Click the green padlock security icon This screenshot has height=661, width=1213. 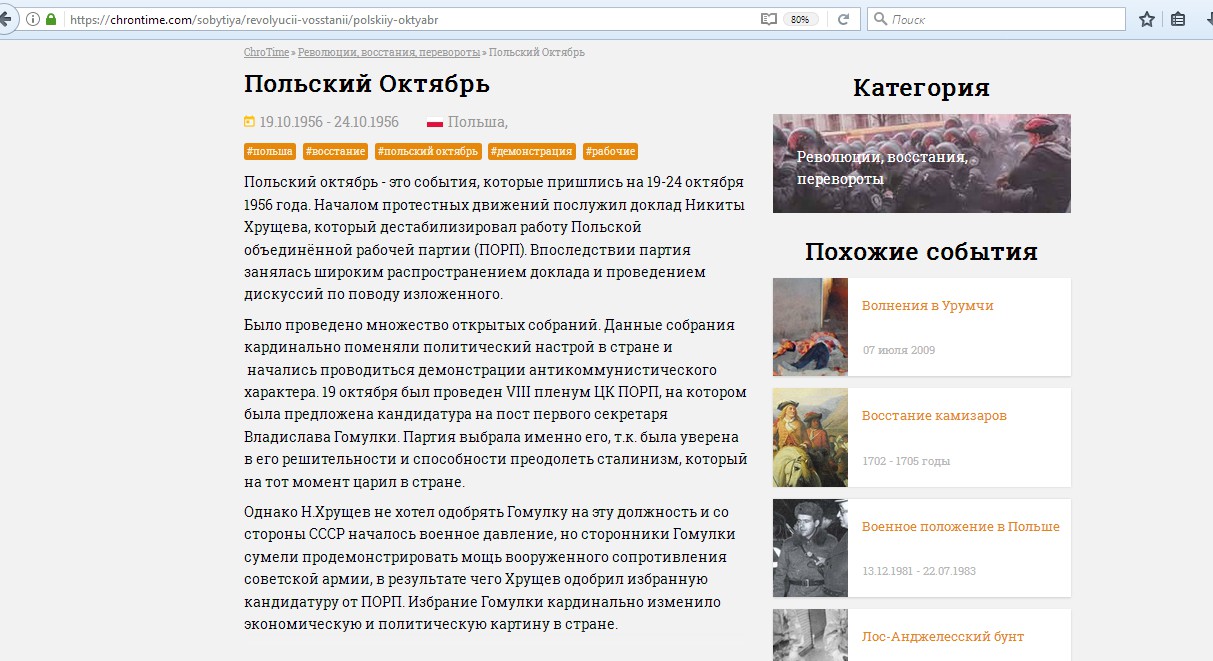(x=51, y=19)
